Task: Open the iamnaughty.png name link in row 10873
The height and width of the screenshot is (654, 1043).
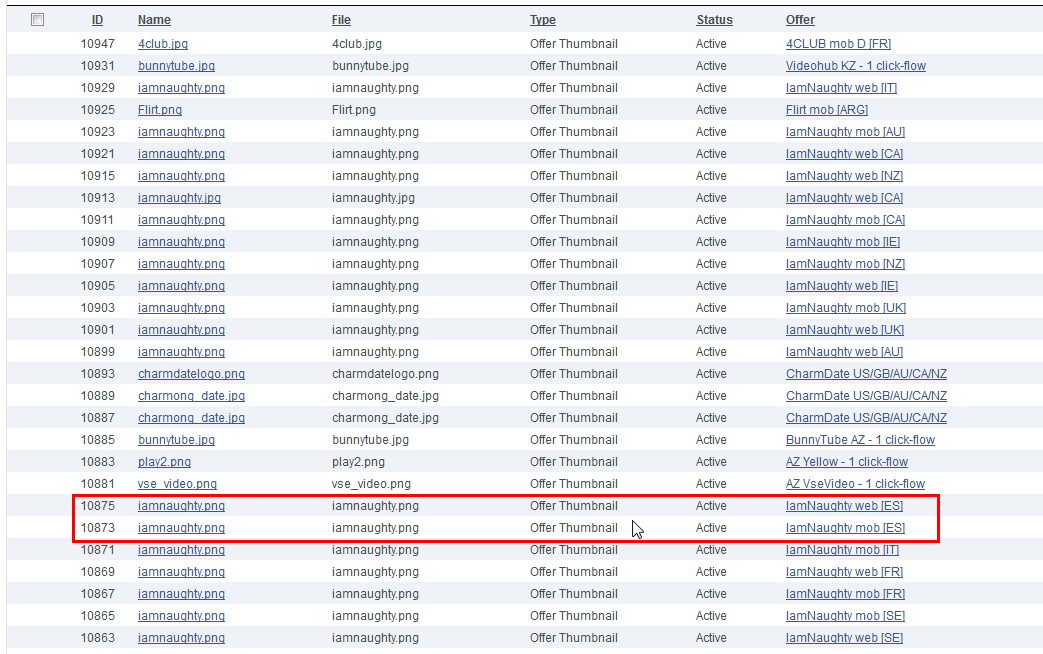Action: click(x=182, y=528)
